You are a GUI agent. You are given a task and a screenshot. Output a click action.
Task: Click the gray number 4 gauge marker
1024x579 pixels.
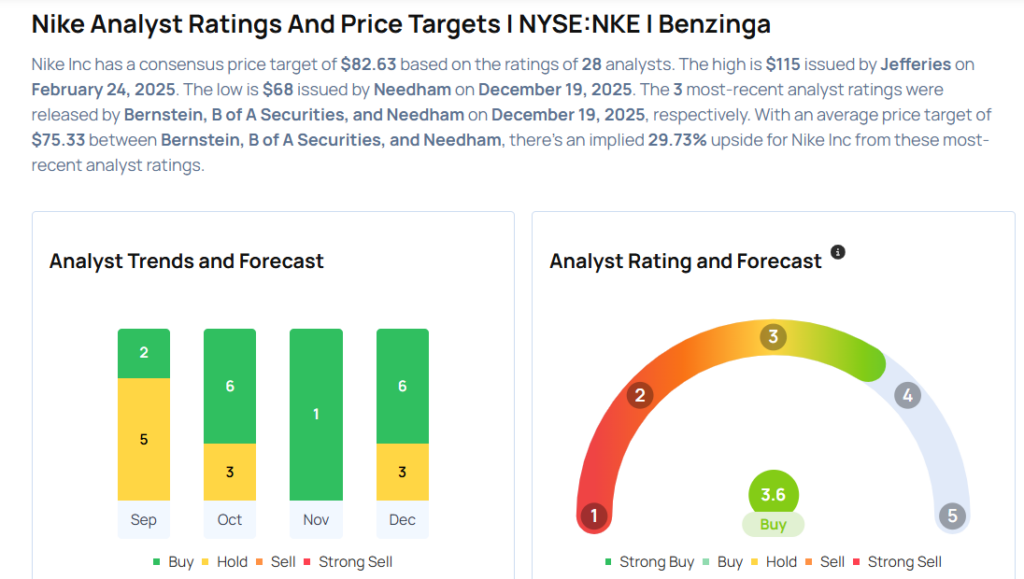pyautogui.click(x=907, y=395)
